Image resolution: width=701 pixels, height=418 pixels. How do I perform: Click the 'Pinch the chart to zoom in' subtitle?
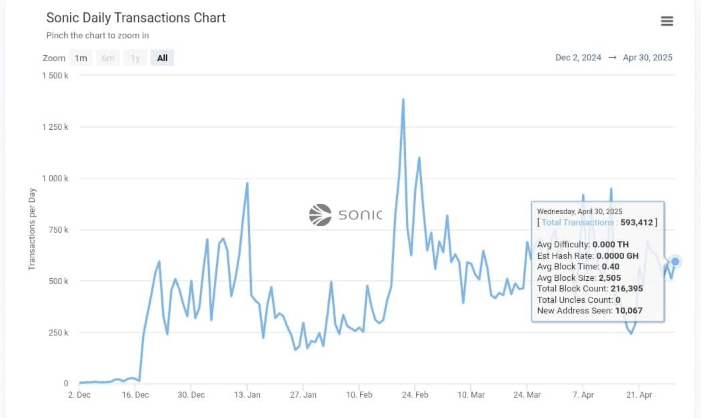point(97,35)
